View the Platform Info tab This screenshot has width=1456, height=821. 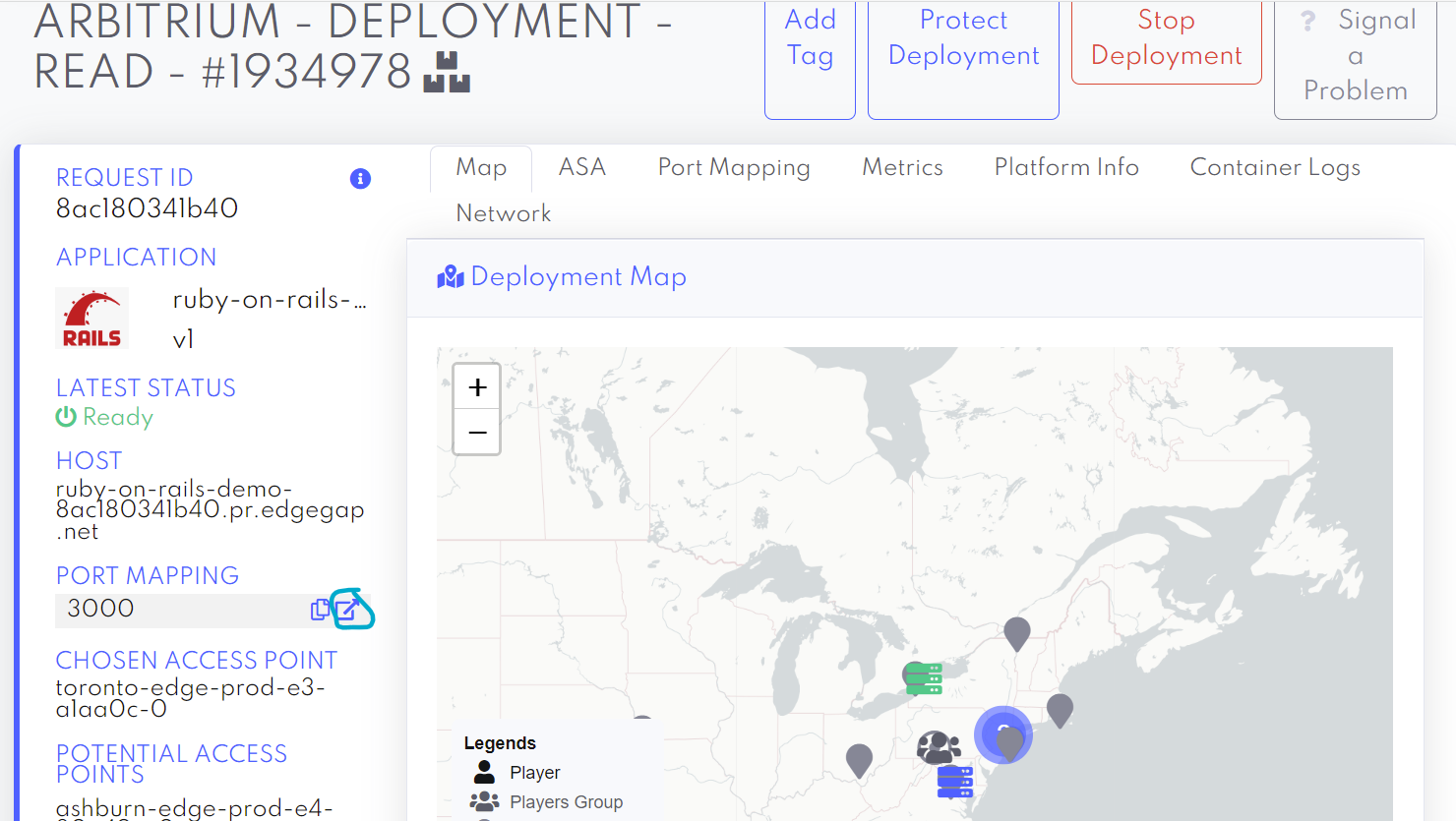tap(1066, 168)
